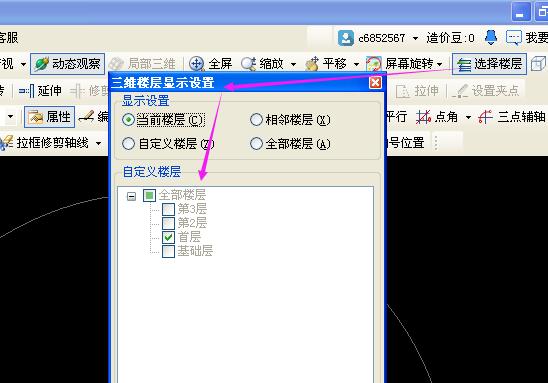This screenshot has width=548, height=383.
Task: Click the 客服 menu item
Action: [x=9, y=37]
